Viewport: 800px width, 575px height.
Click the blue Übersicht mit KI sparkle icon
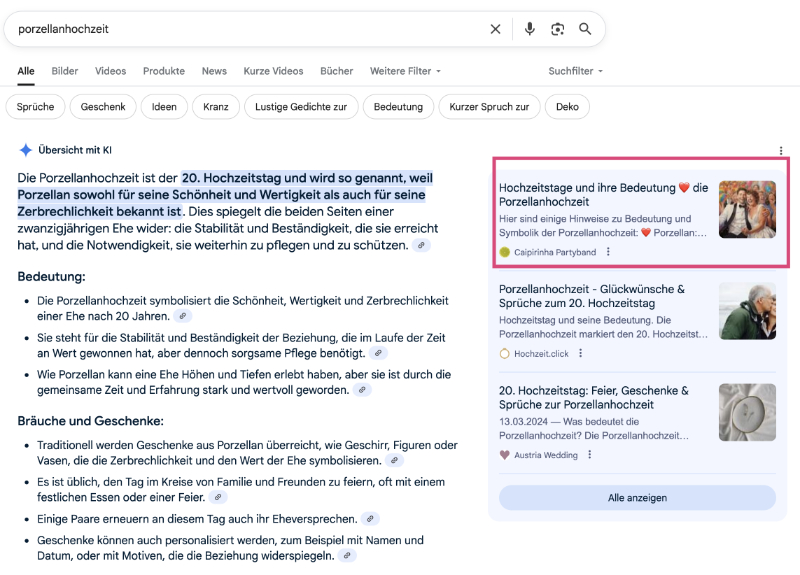click(x=26, y=150)
